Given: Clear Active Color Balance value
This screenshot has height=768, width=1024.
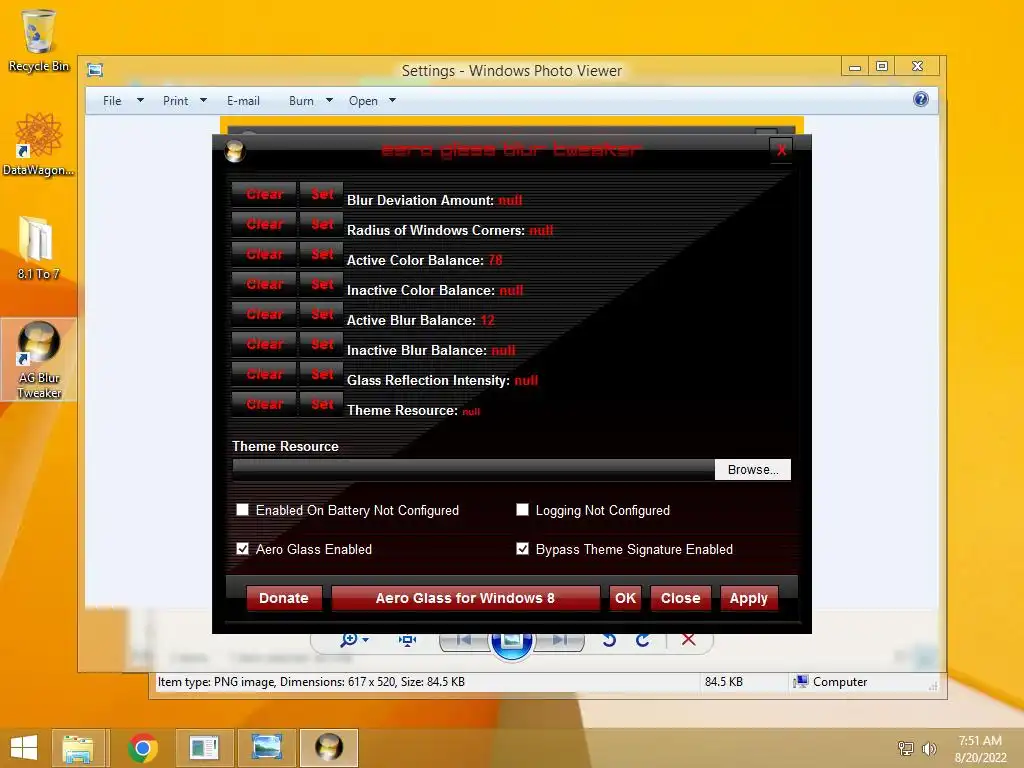Looking at the screenshot, I should point(264,254).
